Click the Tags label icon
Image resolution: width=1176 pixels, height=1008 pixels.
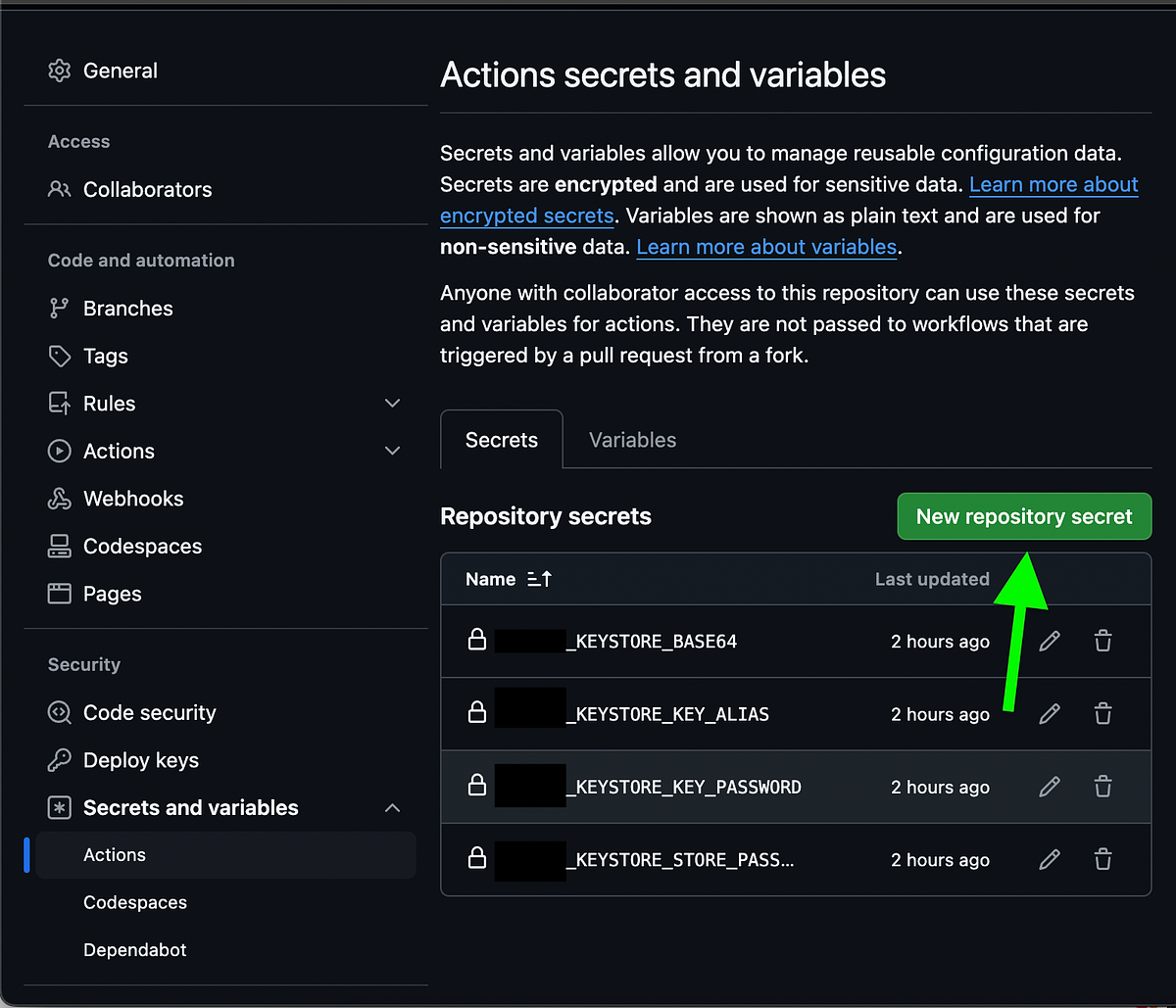pos(59,356)
